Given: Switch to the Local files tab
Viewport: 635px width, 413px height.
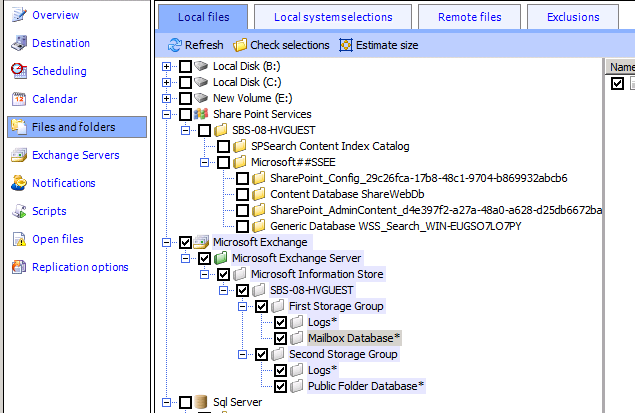Looking at the screenshot, I should (x=203, y=17).
